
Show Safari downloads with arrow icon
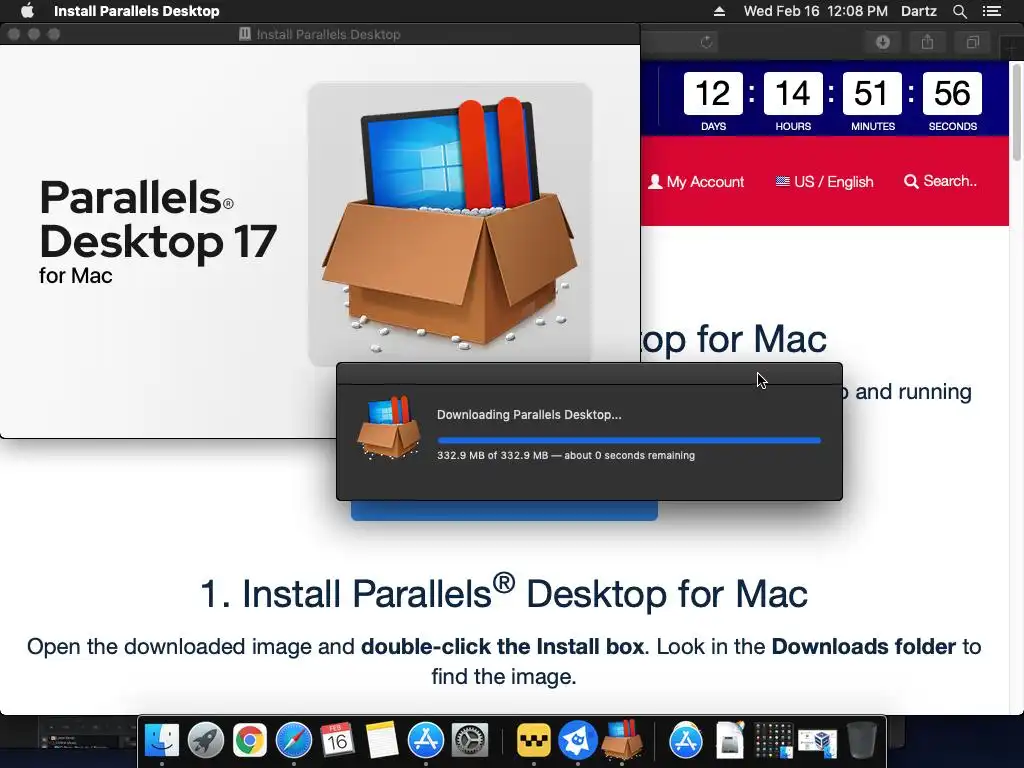coord(883,42)
